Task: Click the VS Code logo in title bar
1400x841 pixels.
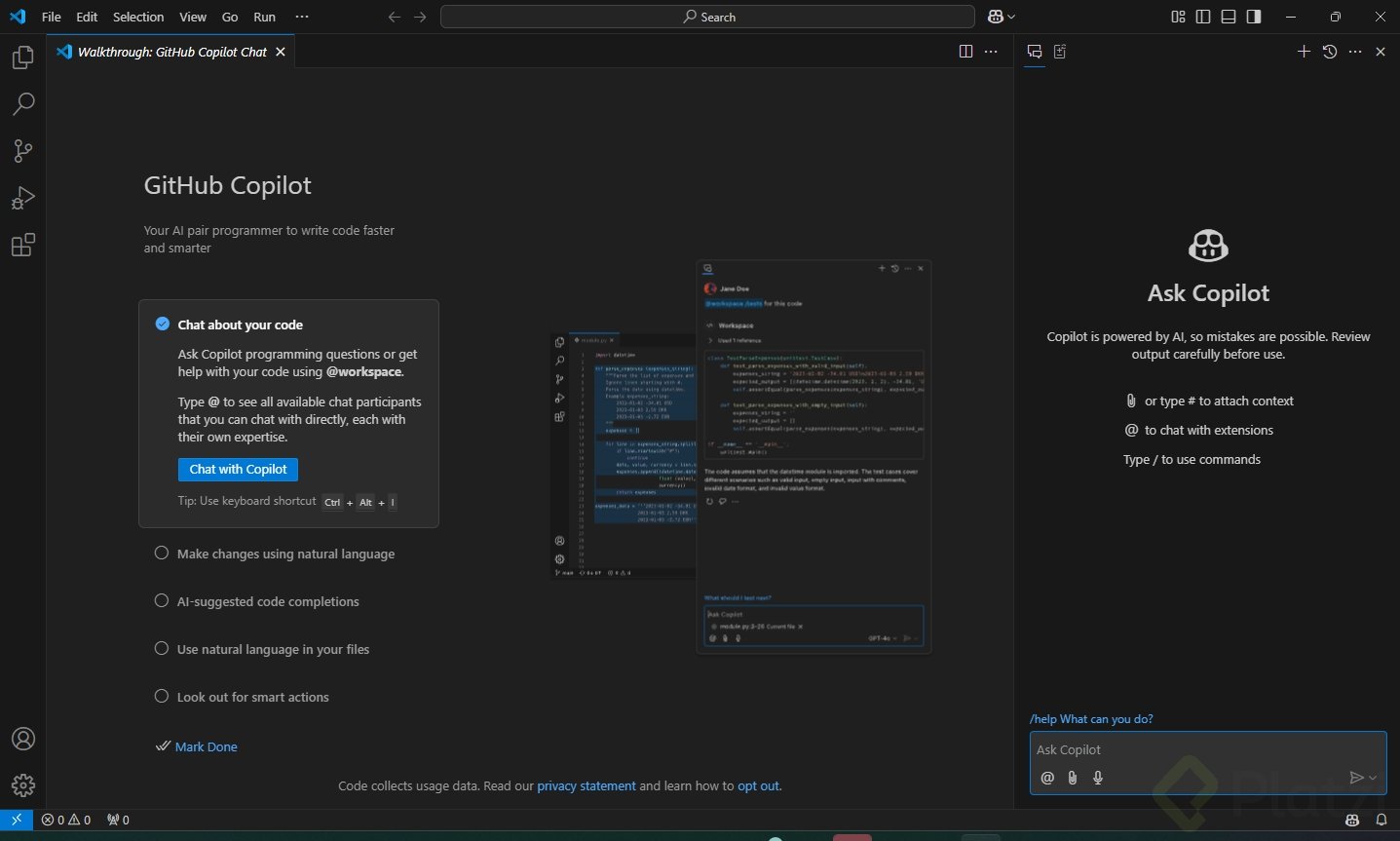Action: click(18, 17)
